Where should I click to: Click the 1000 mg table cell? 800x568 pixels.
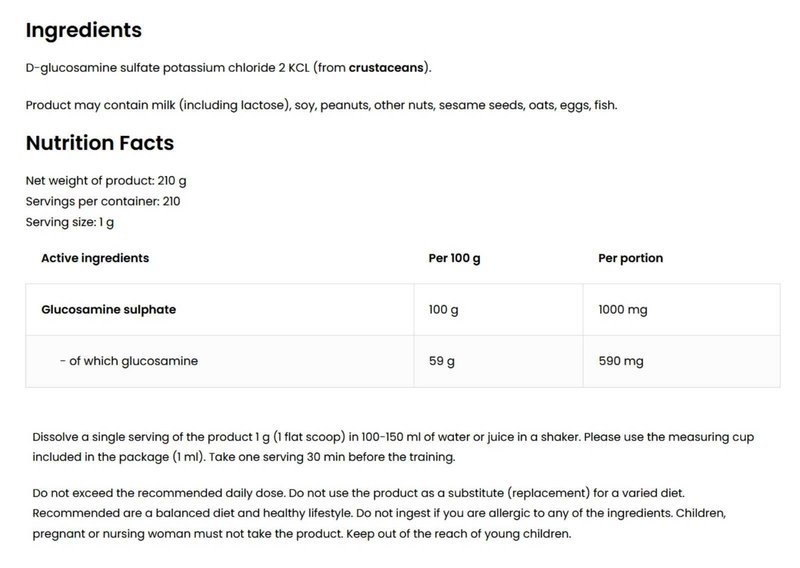tap(622, 310)
